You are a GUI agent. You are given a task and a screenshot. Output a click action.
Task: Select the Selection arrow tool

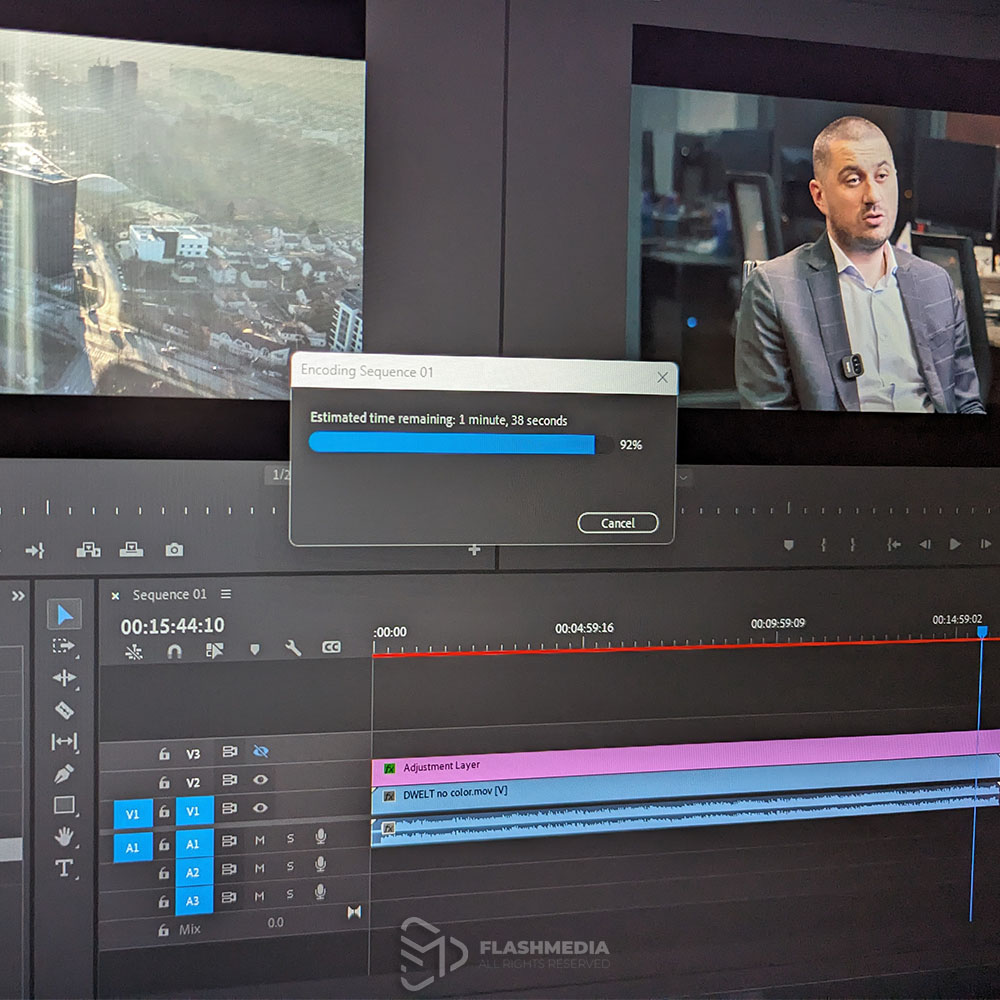tap(64, 614)
